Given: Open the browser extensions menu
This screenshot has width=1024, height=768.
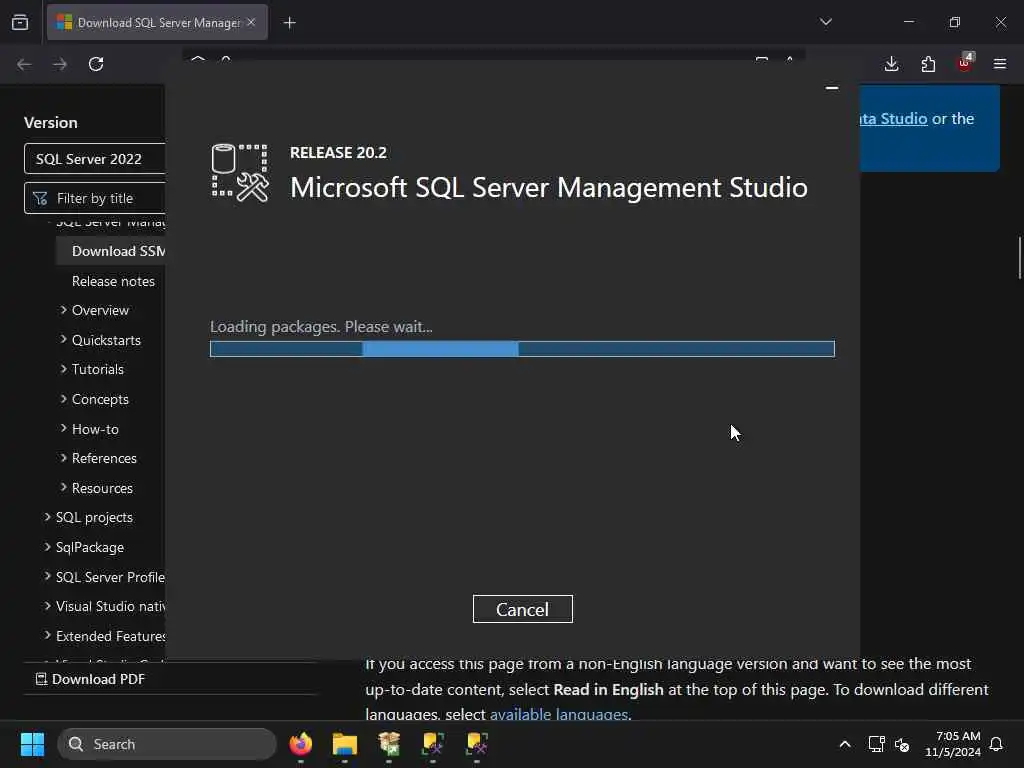Looking at the screenshot, I should 928,64.
